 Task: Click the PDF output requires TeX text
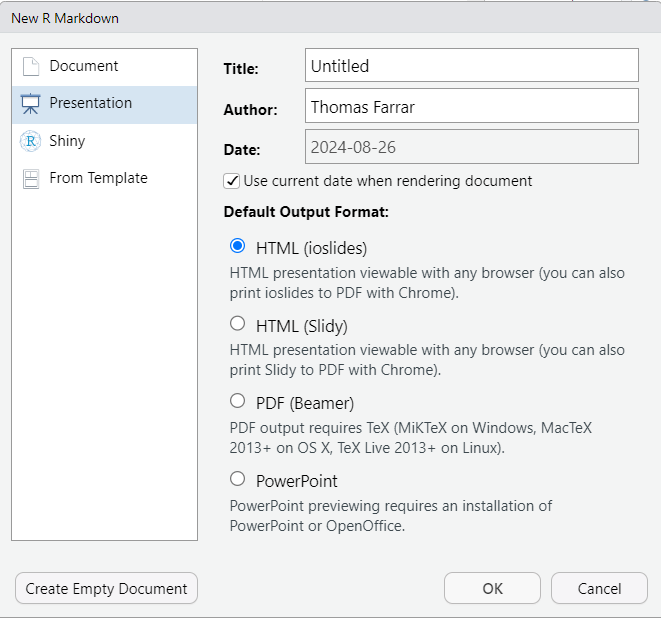pos(411,438)
